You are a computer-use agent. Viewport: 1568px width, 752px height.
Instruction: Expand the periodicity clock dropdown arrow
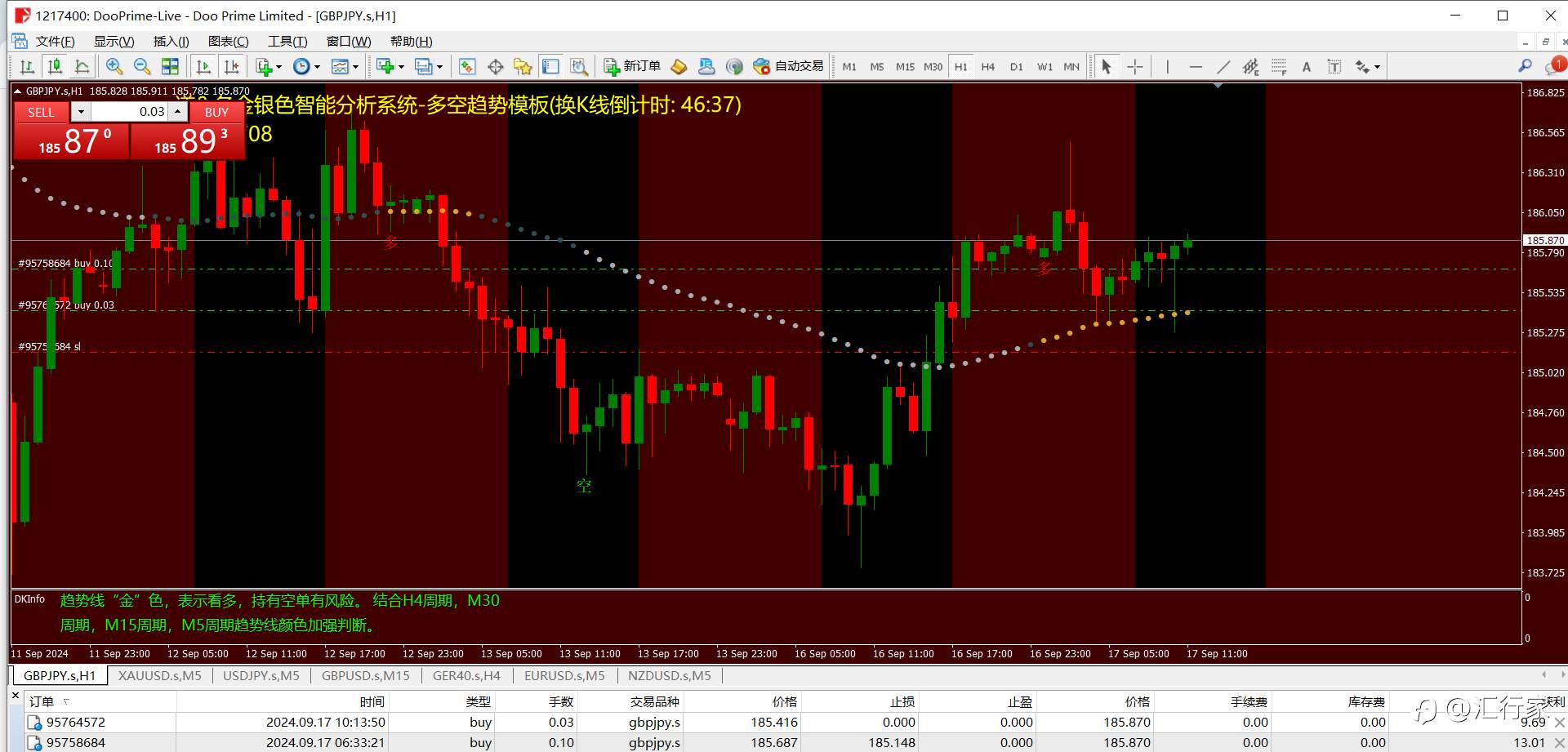318,67
